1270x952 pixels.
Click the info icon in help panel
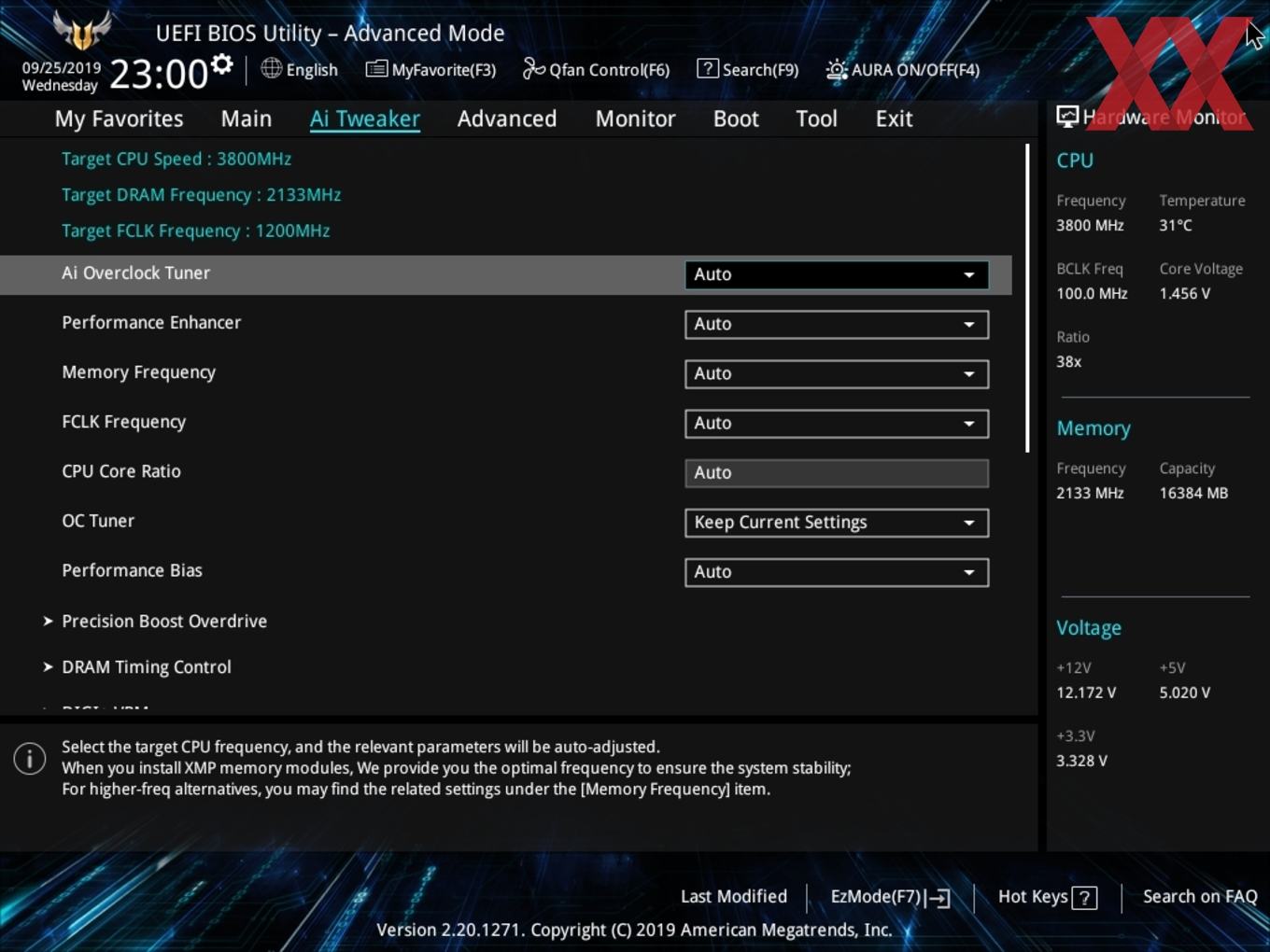pos(30,759)
